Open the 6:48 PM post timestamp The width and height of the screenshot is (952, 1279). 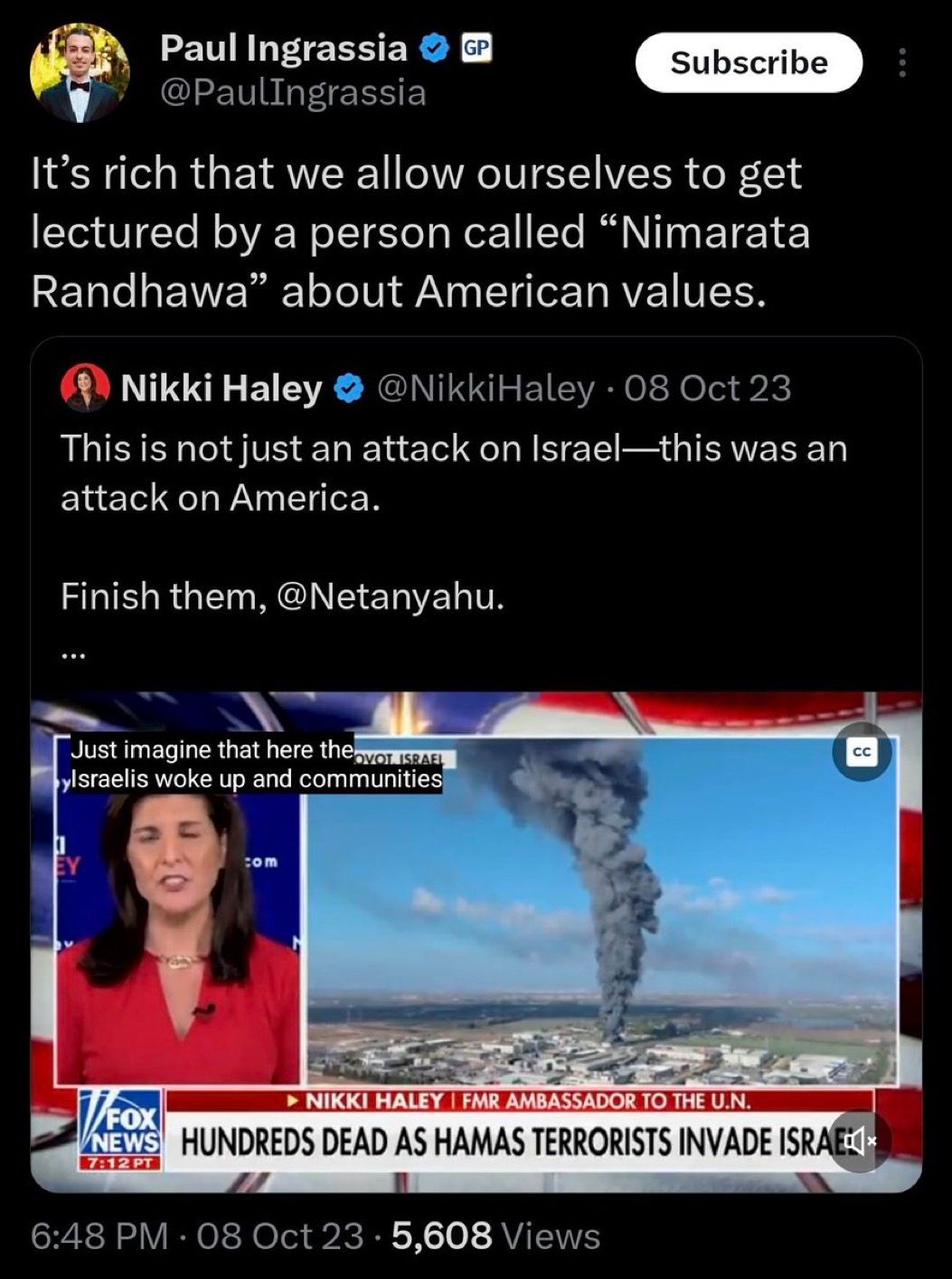pyautogui.click(x=99, y=1236)
